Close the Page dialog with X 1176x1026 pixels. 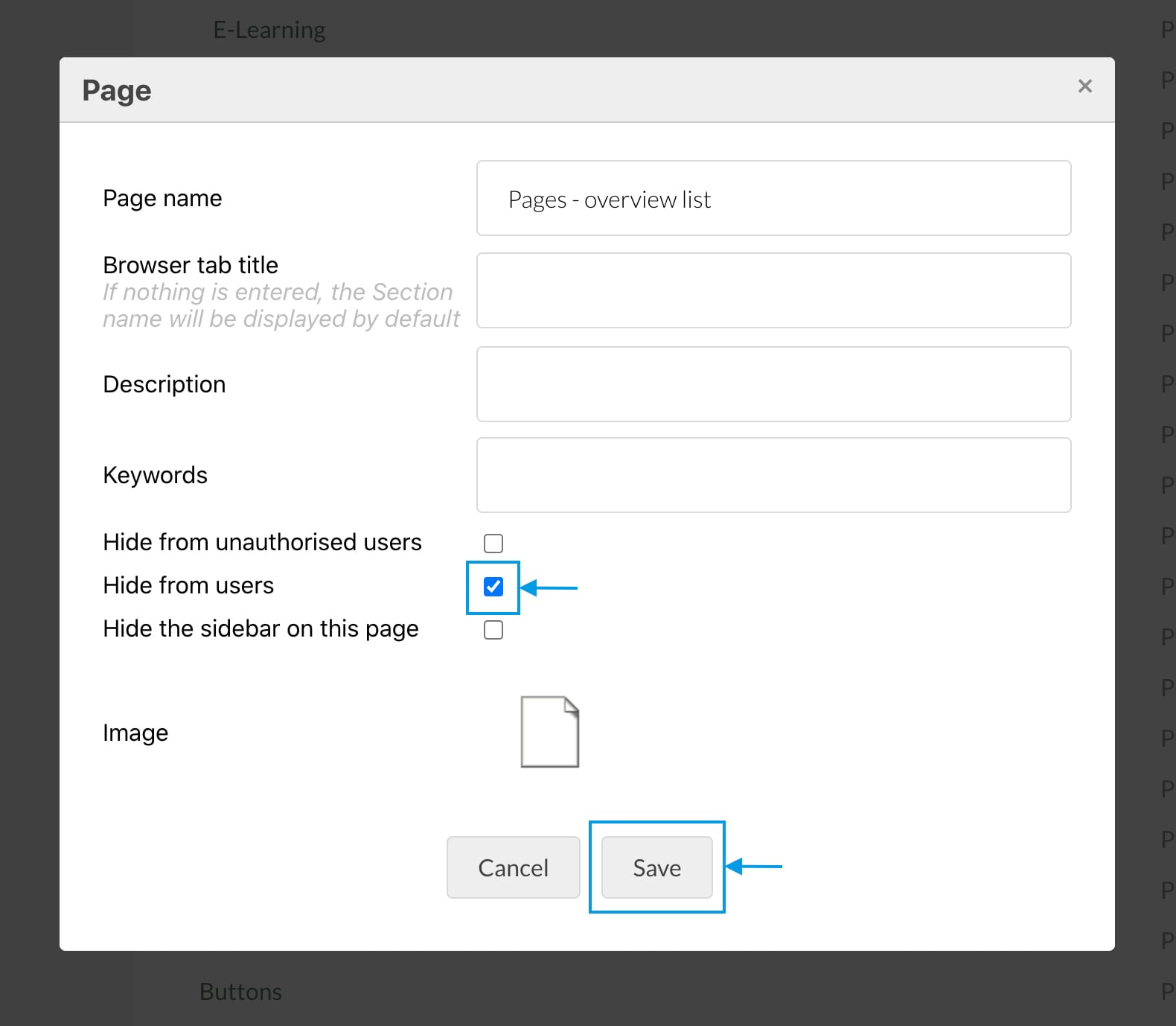(1084, 86)
